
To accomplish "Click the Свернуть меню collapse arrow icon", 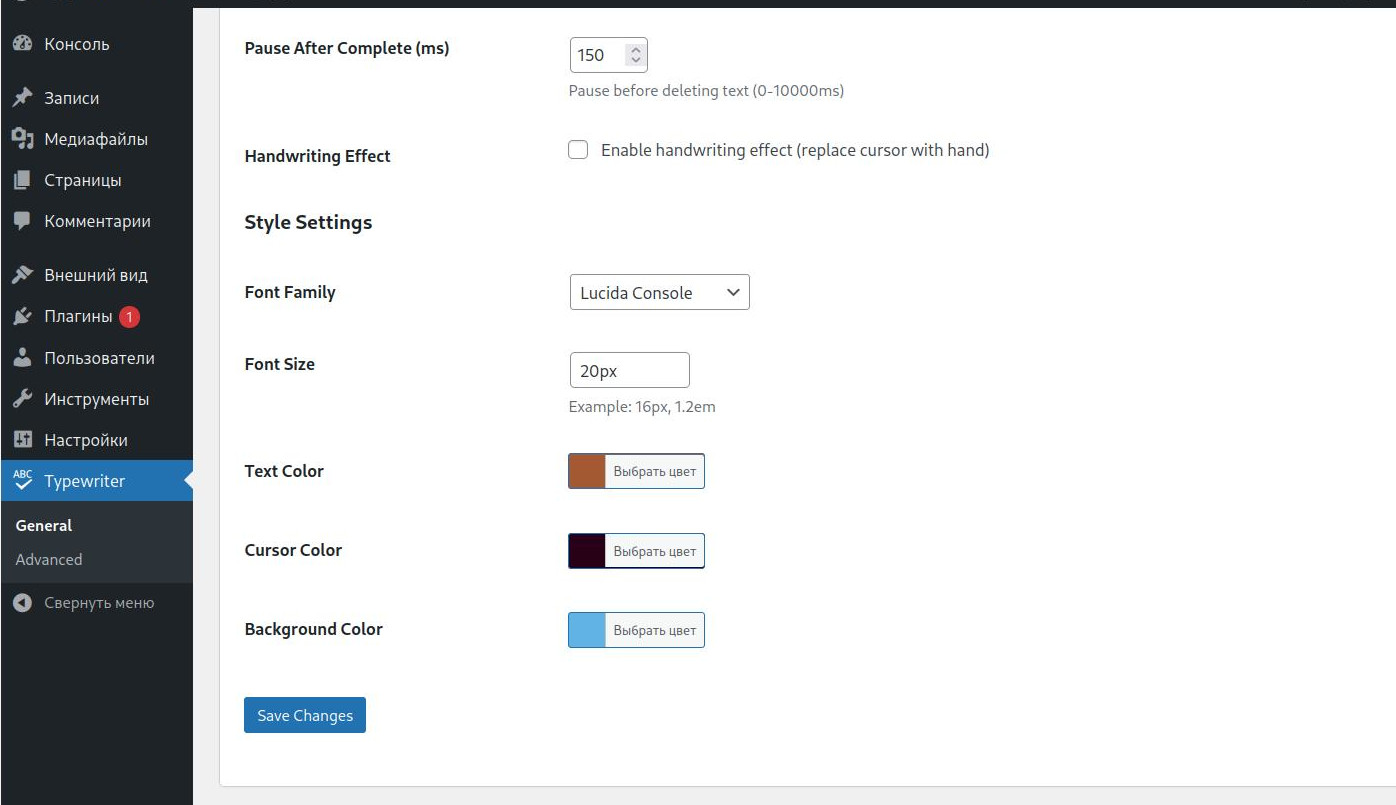I will [23, 603].
